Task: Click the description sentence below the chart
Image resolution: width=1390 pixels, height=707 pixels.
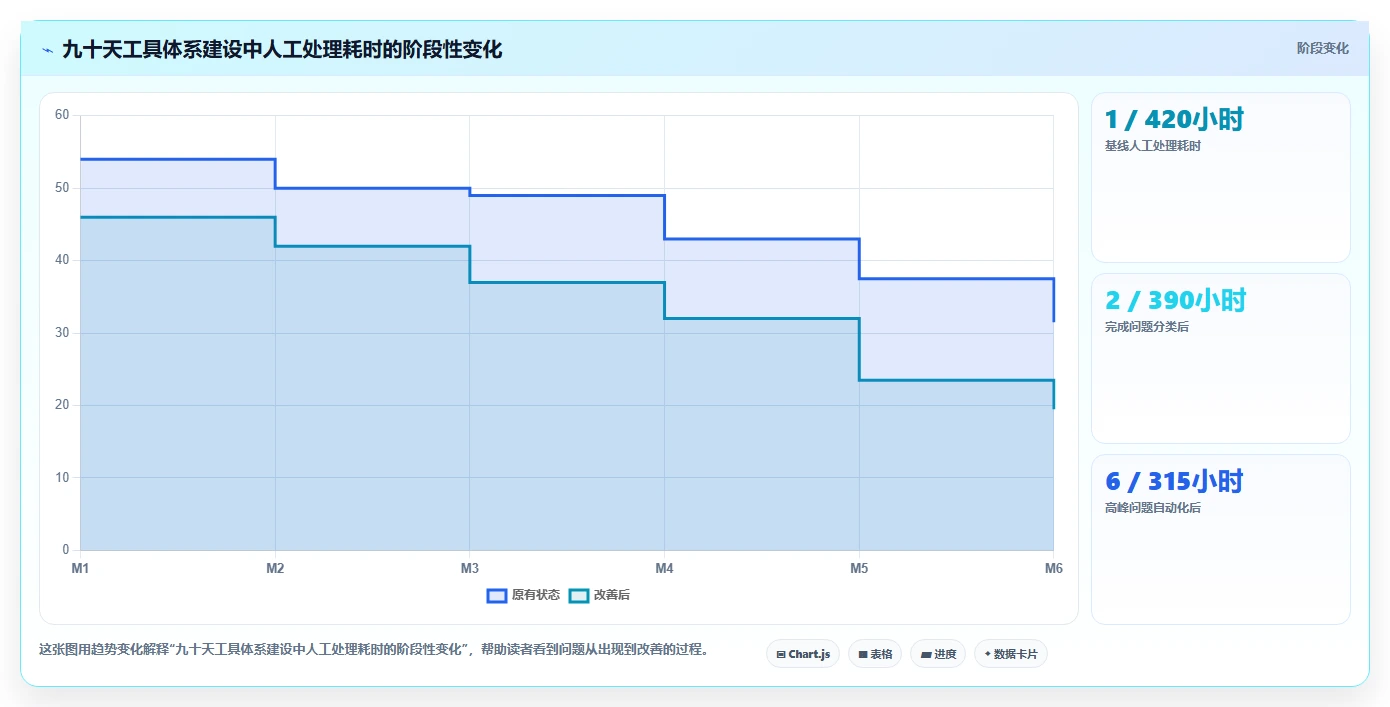Action: tap(377, 649)
